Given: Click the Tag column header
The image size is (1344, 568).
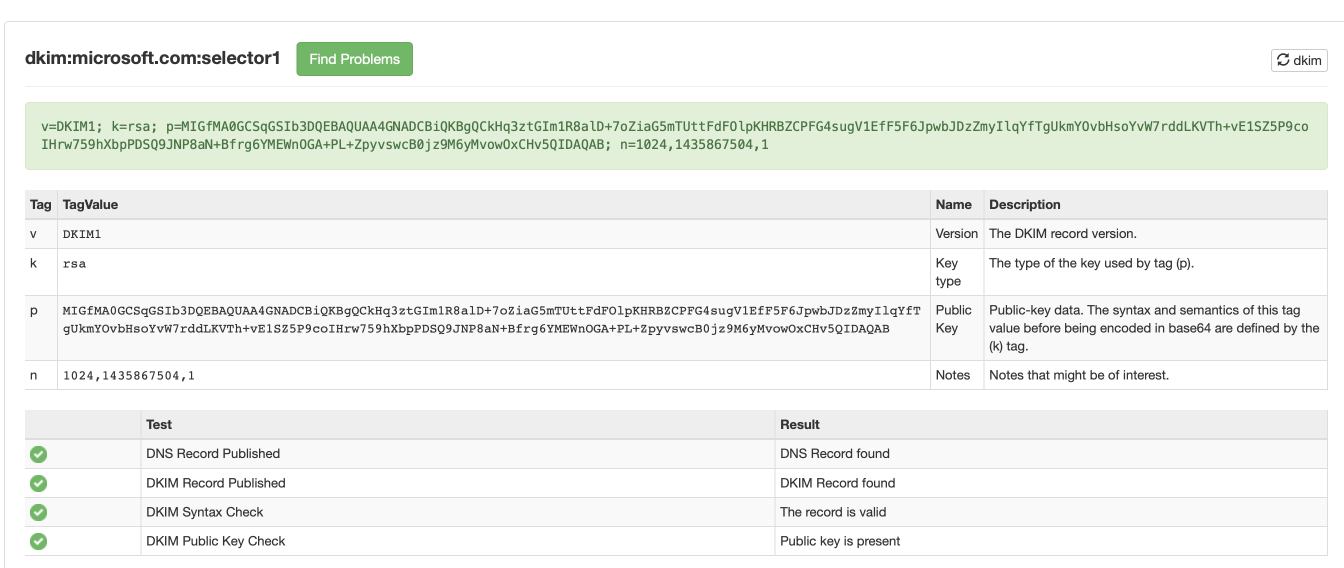Looking at the screenshot, I should [x=41, y=204].
